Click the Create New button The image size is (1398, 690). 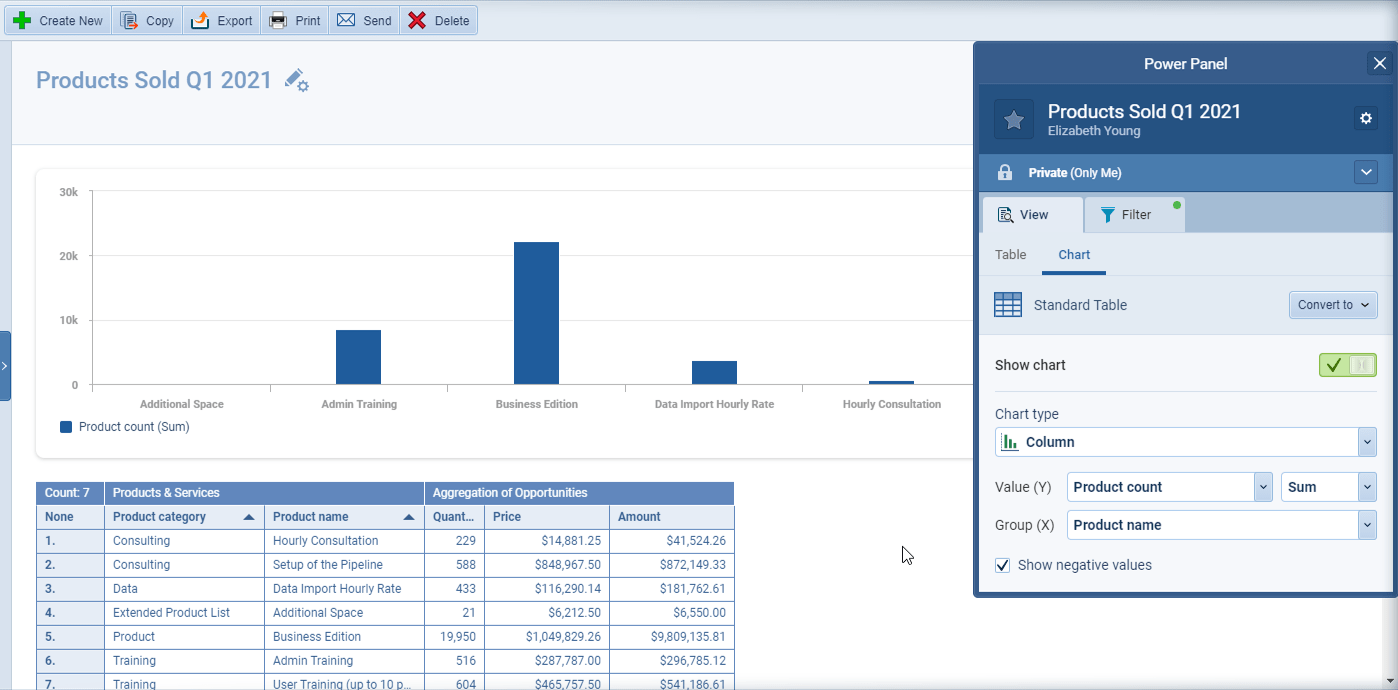coord(57,19)
